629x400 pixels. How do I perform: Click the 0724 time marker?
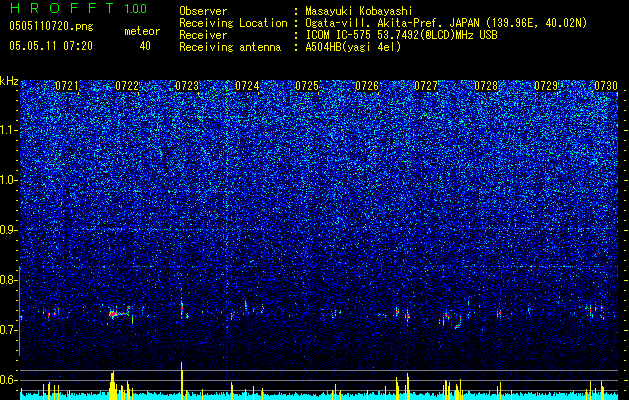[x=247, y=86]
